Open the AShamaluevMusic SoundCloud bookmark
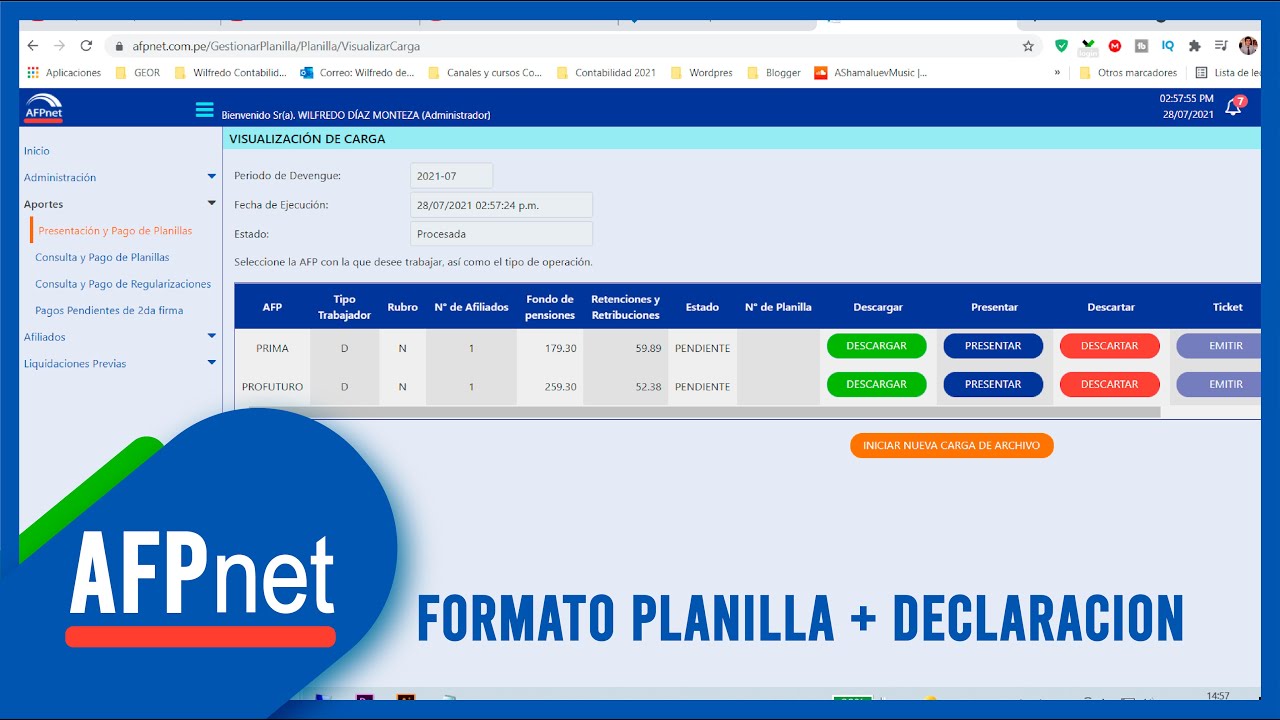The image size is (1280, 720). (871, 73)
